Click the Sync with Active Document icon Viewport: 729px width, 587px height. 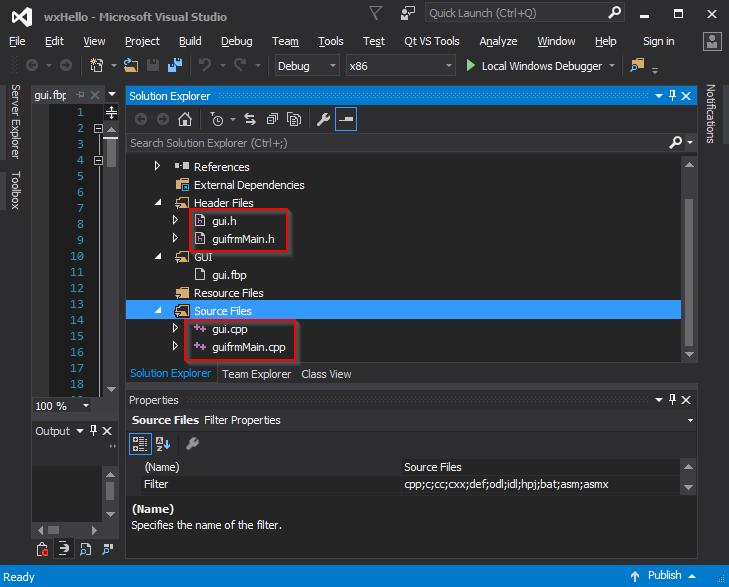click(x=250, y=119)
